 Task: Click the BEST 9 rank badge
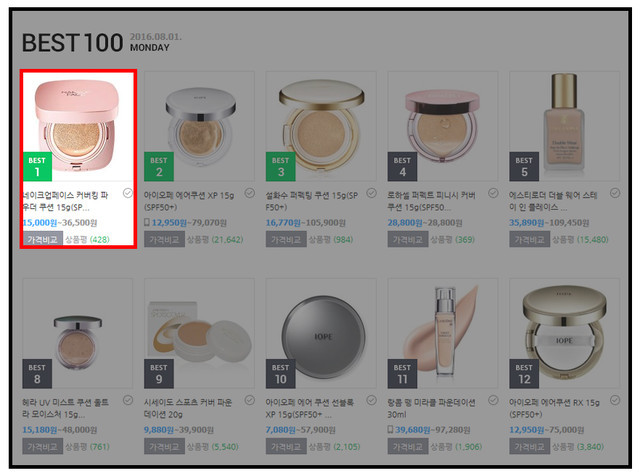(159, 374)
